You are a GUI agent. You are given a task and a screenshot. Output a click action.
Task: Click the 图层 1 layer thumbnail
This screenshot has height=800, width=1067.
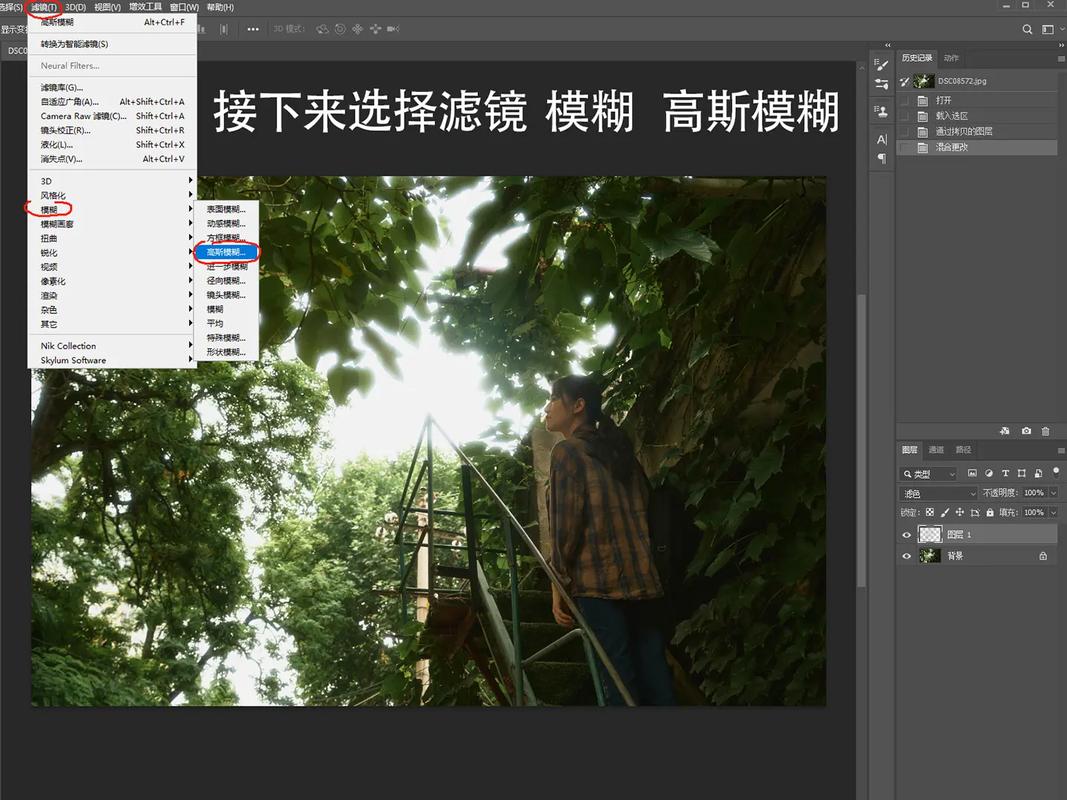click(930, 533)
